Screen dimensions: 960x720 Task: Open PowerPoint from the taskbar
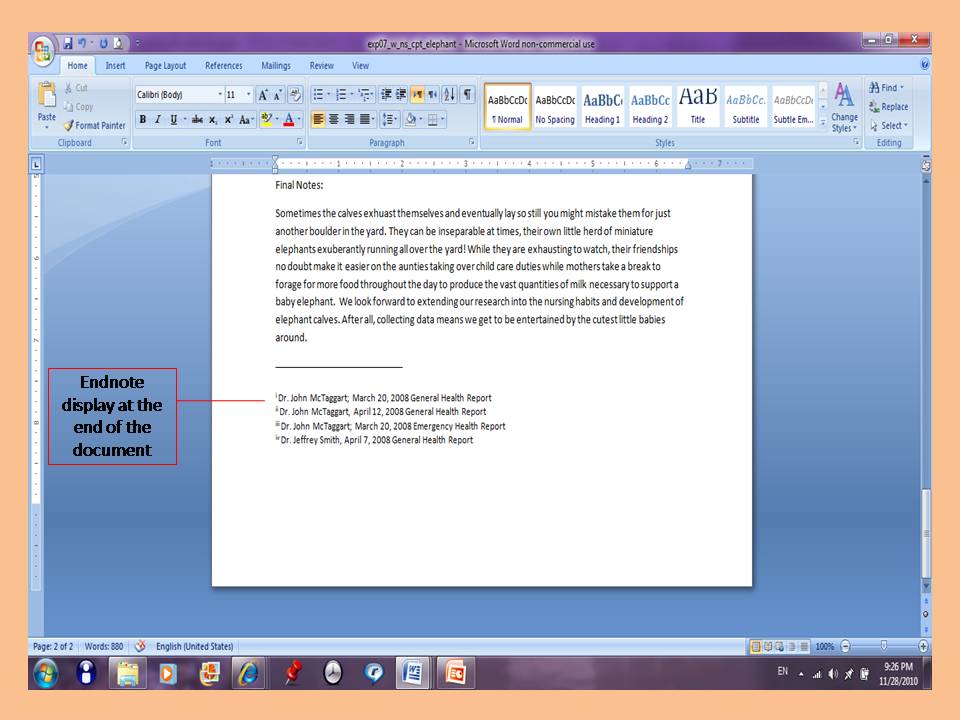[x=454, y=673]
